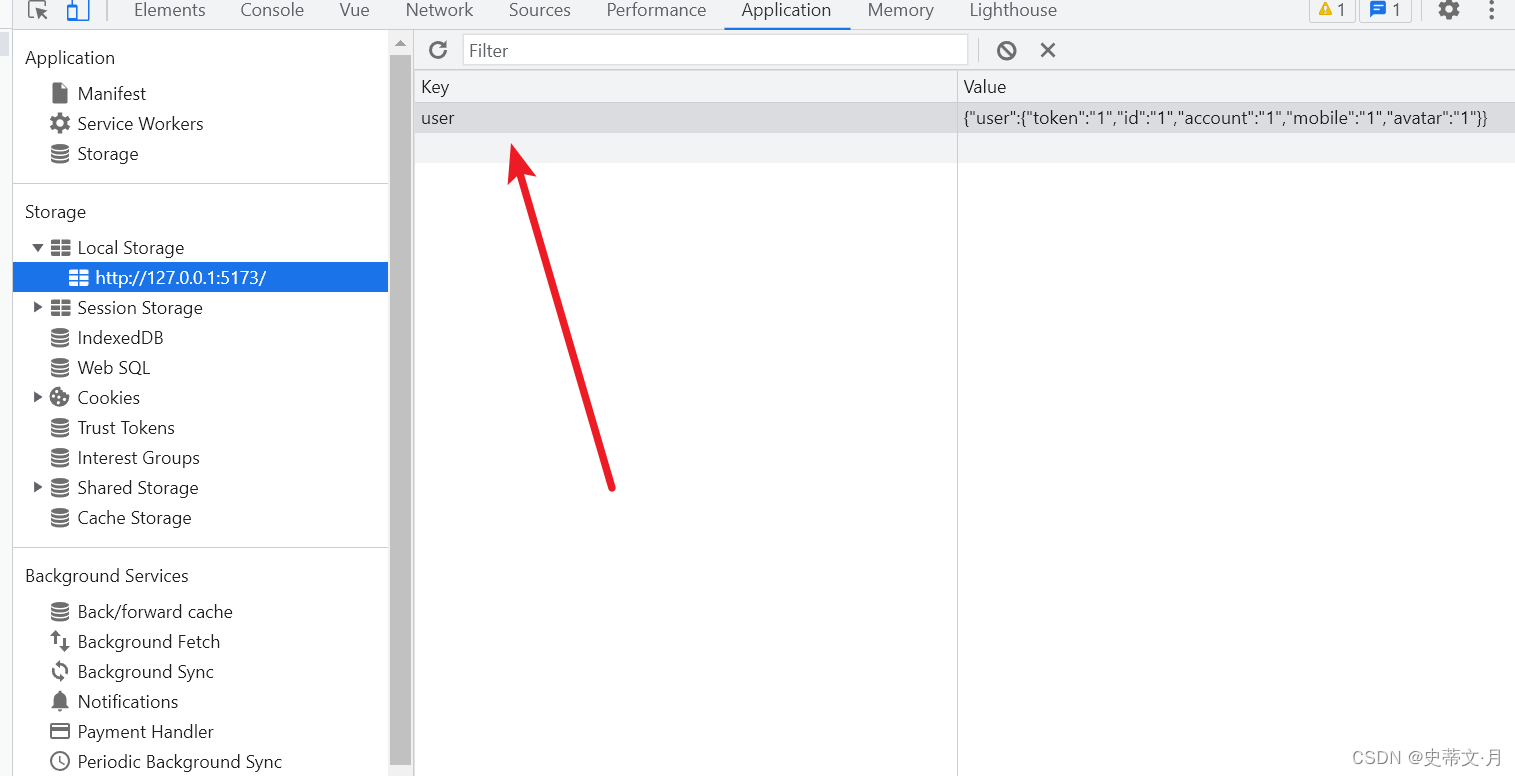Image resolution: width=1515 pixels, height=776 pixels.
Task: Click the Payment Handler card icon
Action: pyautogui.click(x=60, y=731)
